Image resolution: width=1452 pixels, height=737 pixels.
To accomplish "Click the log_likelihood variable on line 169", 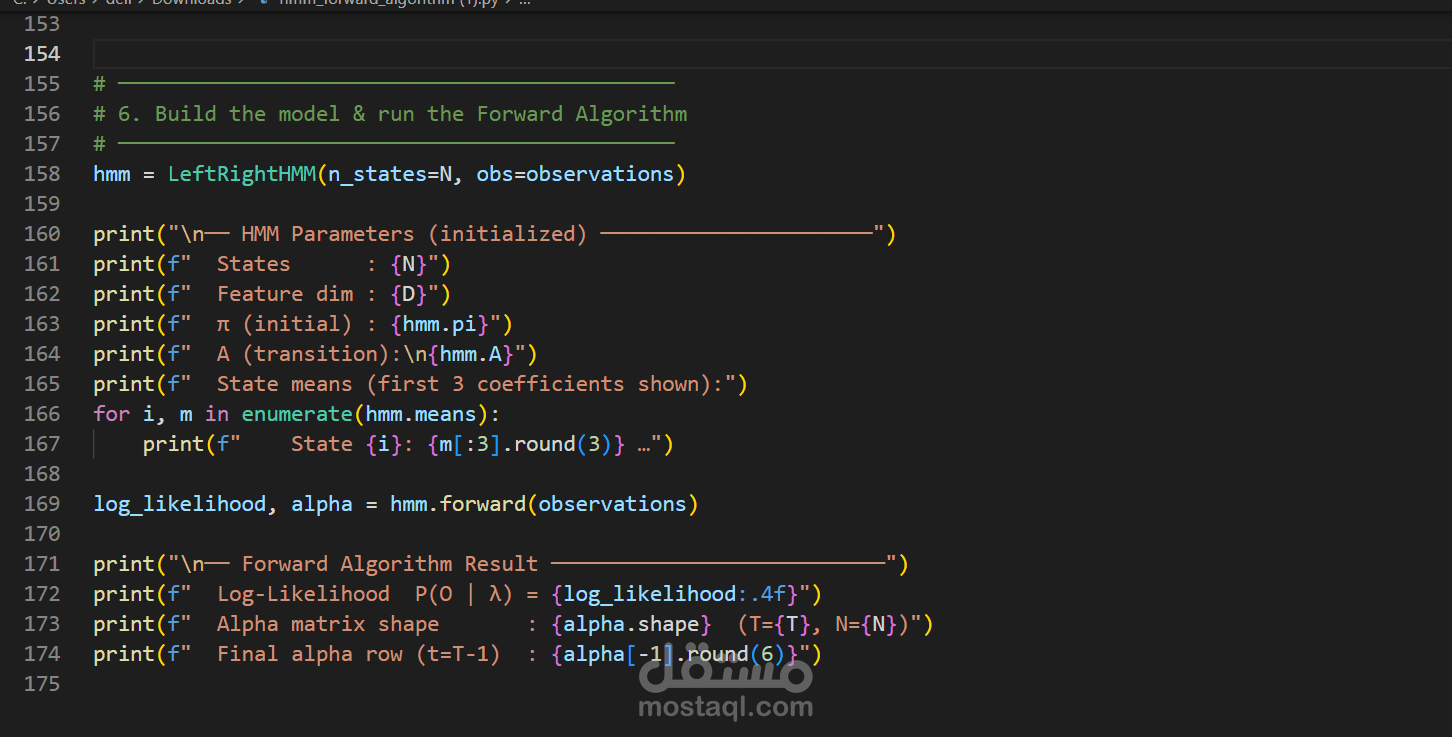I will [x=180, y=504].
